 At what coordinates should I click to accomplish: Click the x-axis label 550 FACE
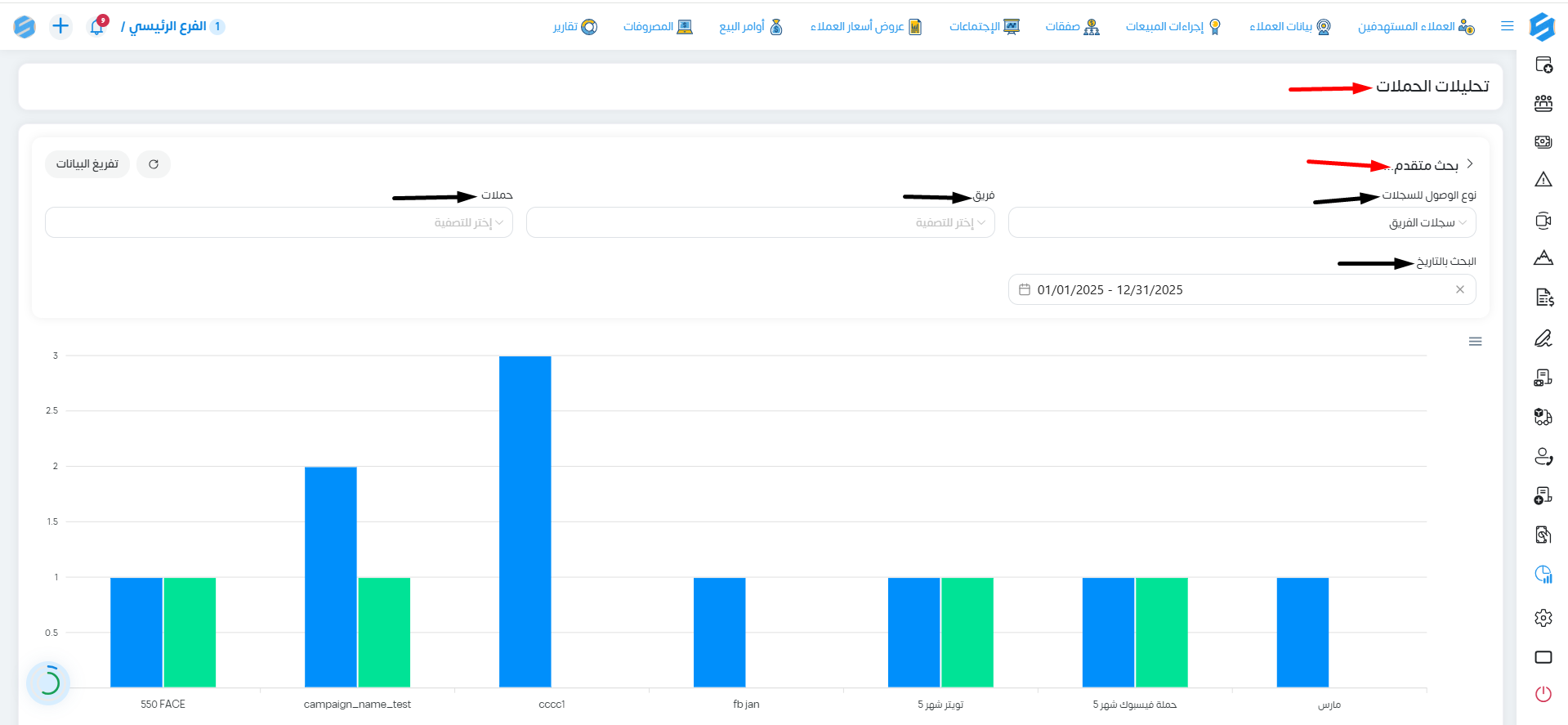tap(163, 704)
